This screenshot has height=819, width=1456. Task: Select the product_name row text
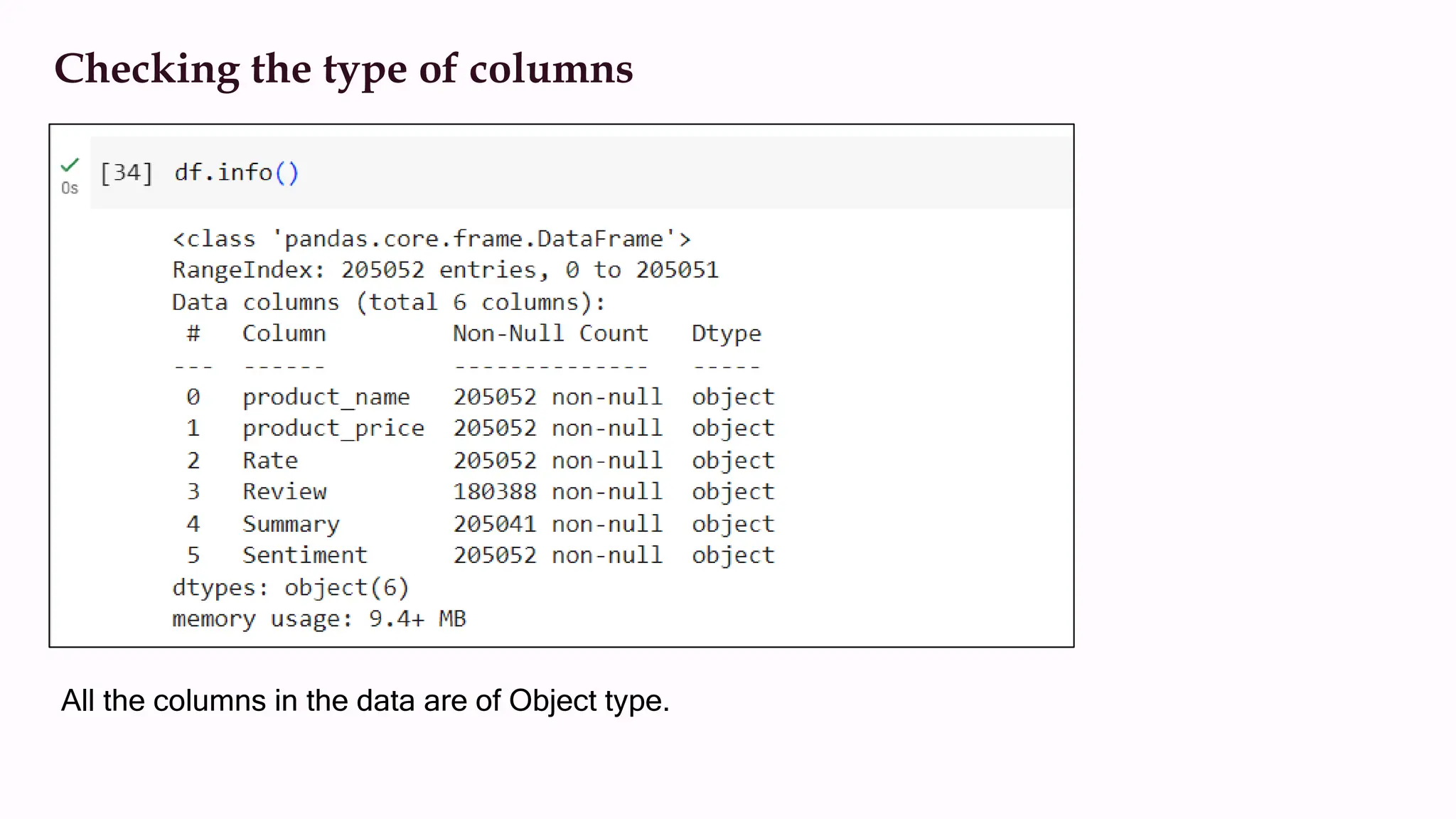pos(326,397)
